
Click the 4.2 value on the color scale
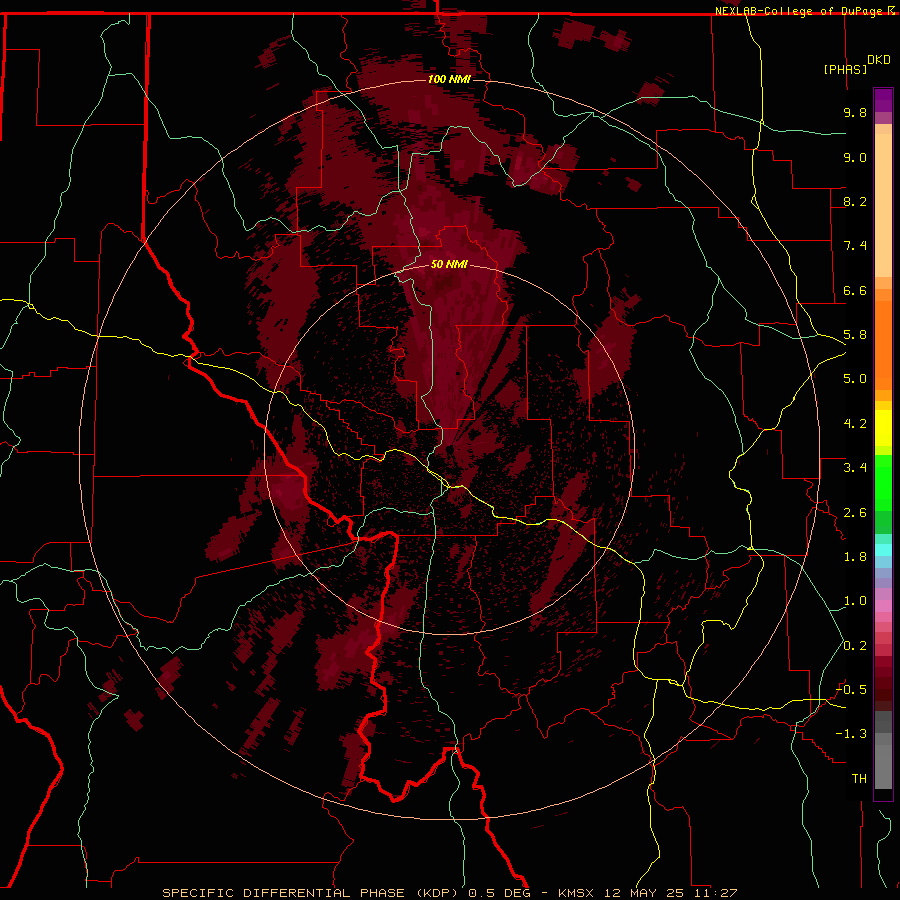click(x=855, y=424)
